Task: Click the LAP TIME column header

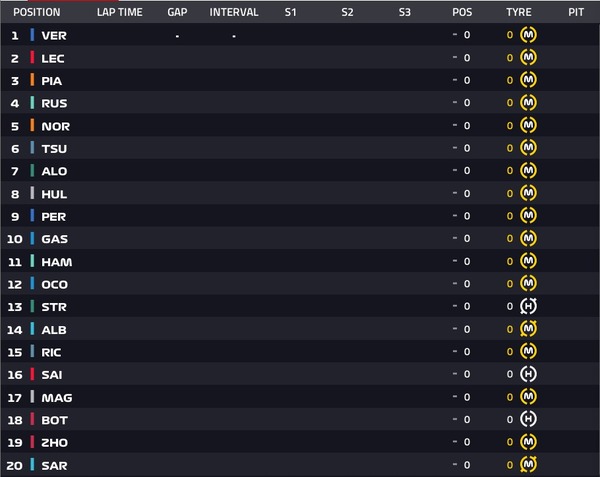Action: click(119, 12)
